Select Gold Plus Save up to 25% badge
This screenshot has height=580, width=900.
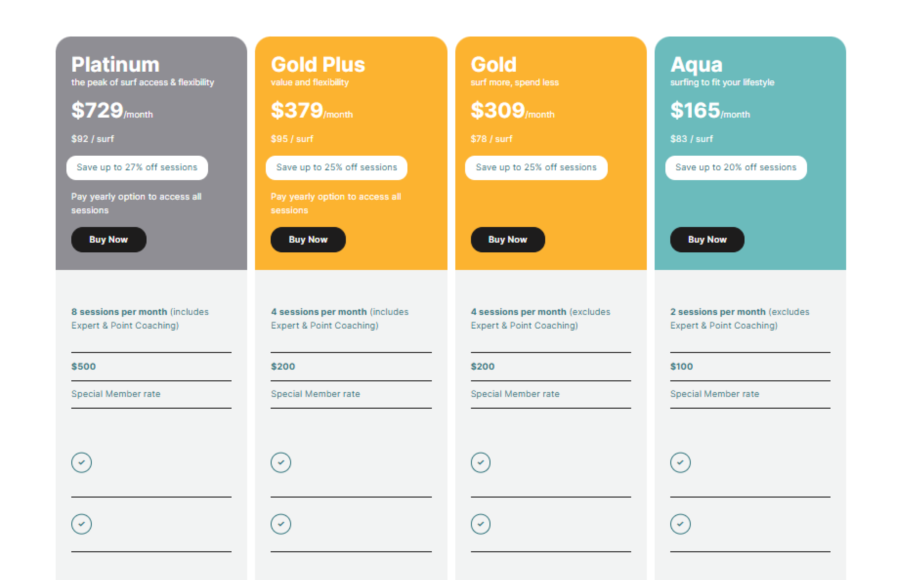tap(336, 168)
